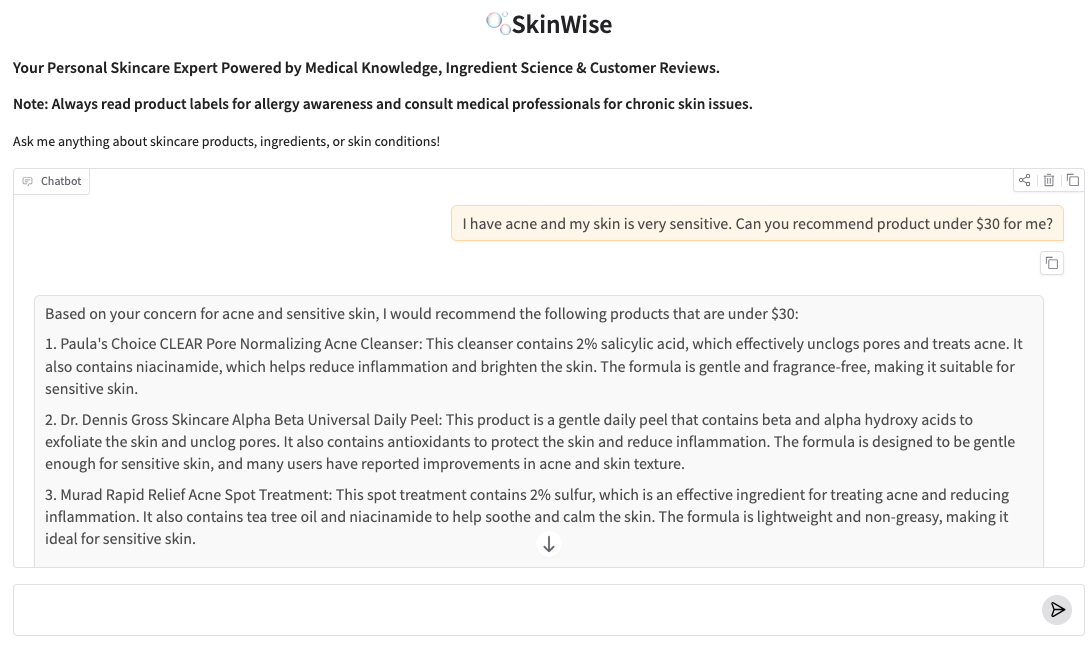This screenshot has height=645, width=1089.
Task: Click the "Your Personal Skincare Expert" tagline
Action: 366,68
